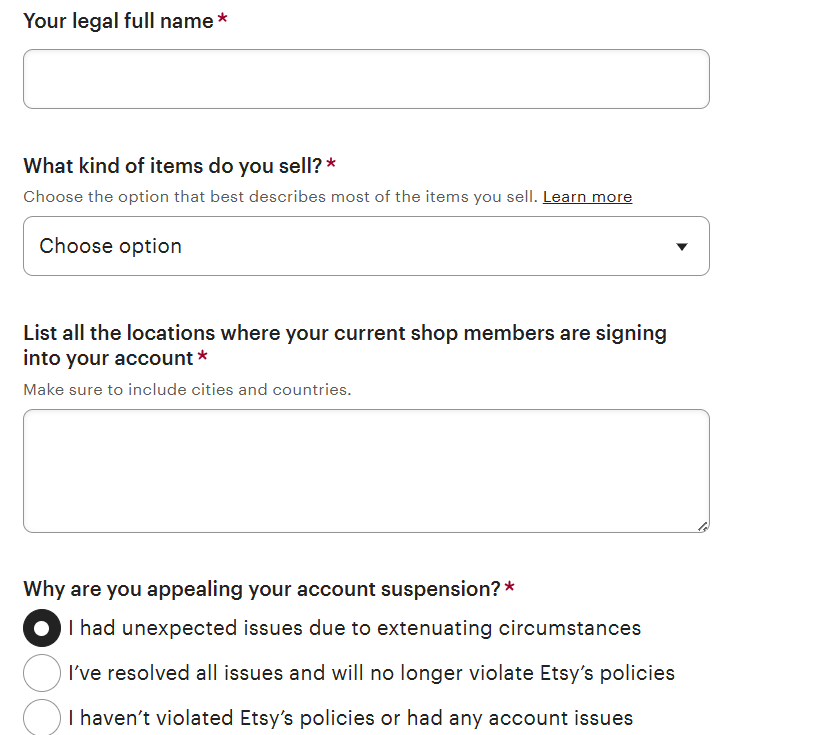Click the legal full name text field
The width and height of the screenshot is (824, 735).
click(x=366, y=79)
